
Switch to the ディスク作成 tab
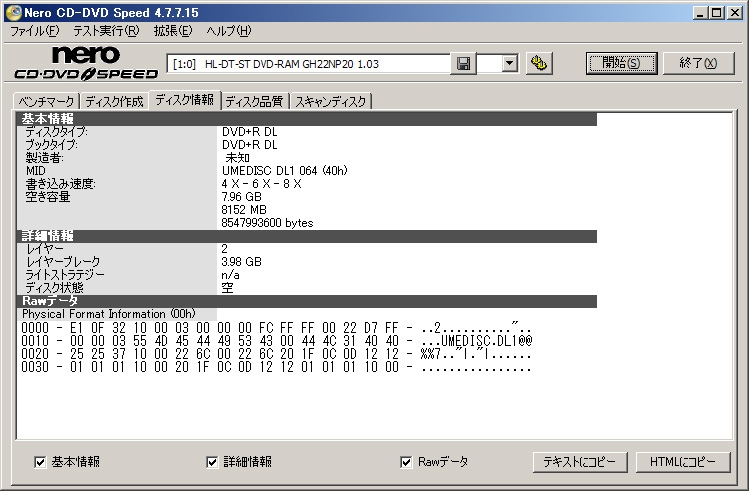click(114, 101)
